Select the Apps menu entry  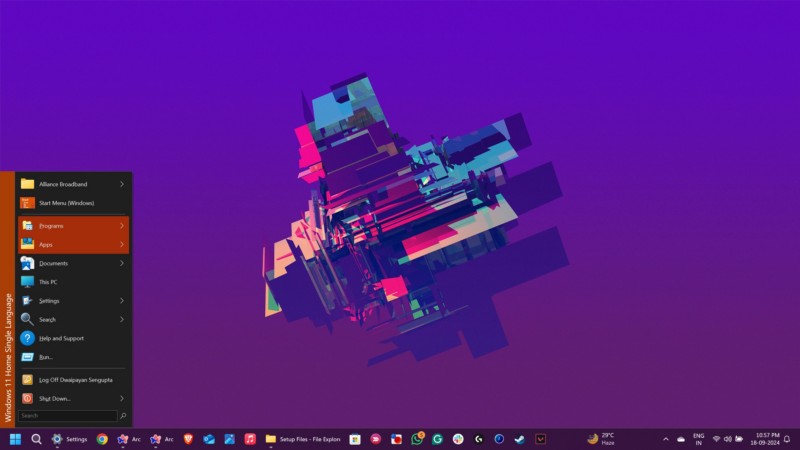pos(46,245)
